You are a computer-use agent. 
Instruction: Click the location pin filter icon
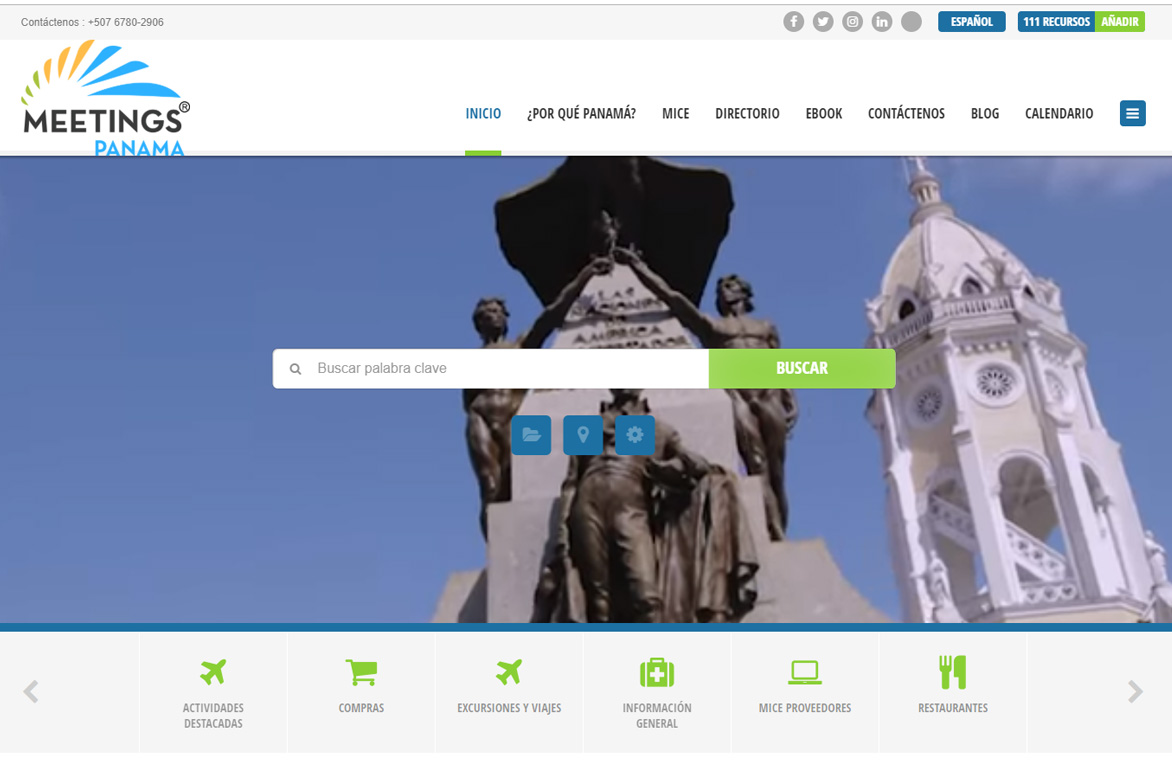(x=583, y=435)
